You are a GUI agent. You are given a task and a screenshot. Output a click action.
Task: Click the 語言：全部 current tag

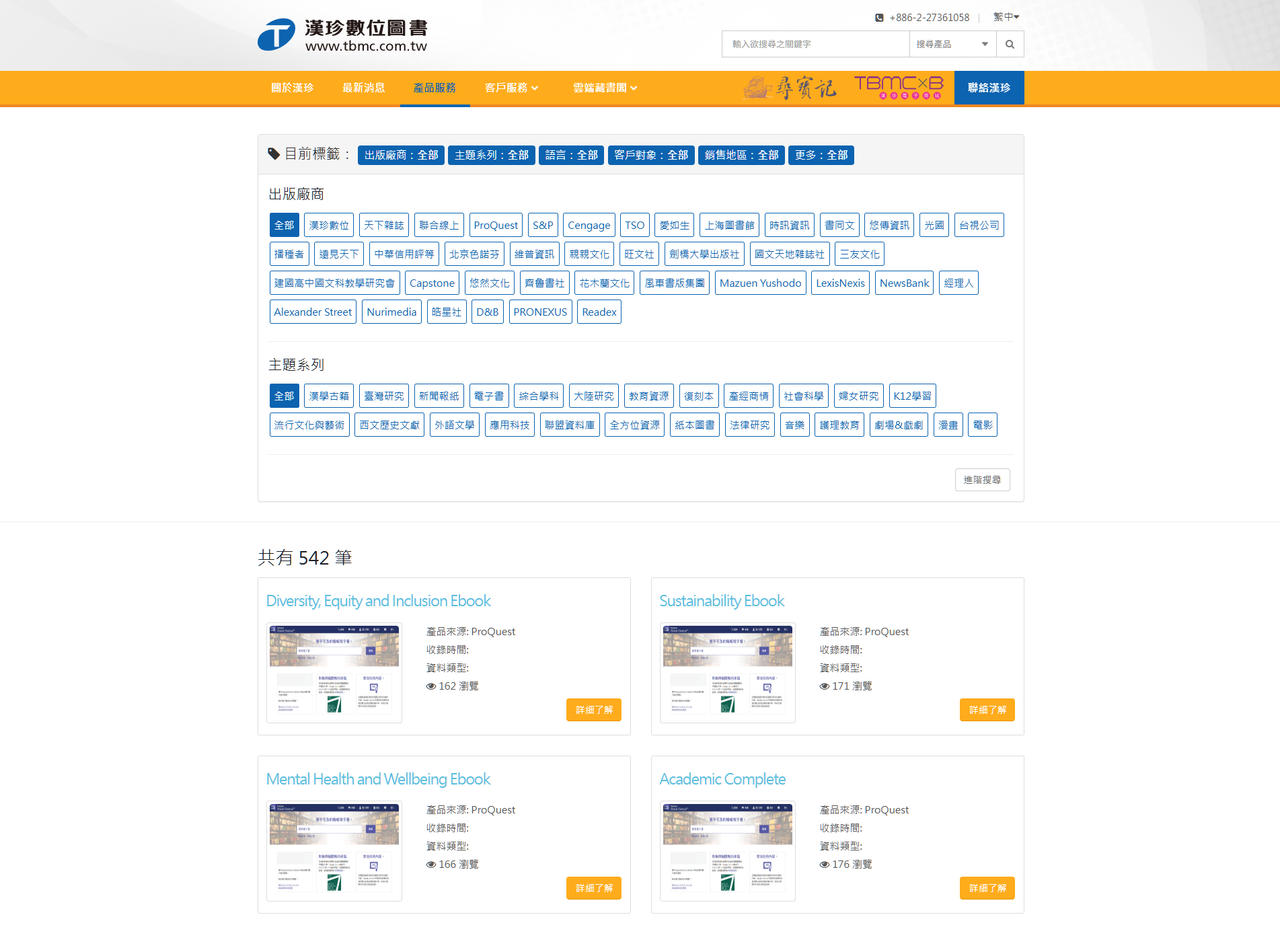(571, 155)
